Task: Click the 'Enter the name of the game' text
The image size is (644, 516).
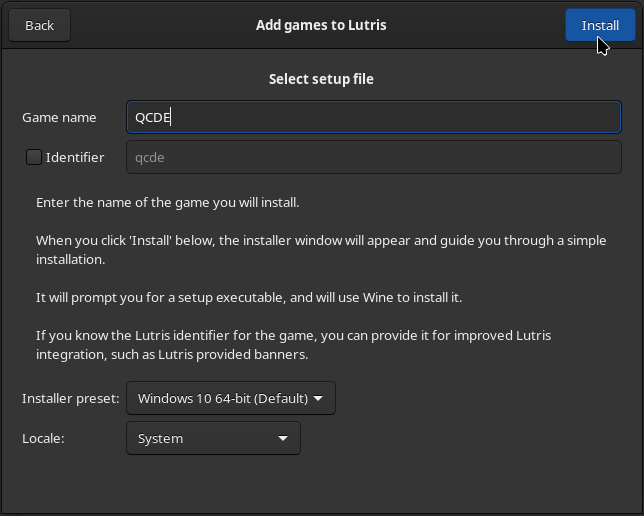Action: coord(167,202)
